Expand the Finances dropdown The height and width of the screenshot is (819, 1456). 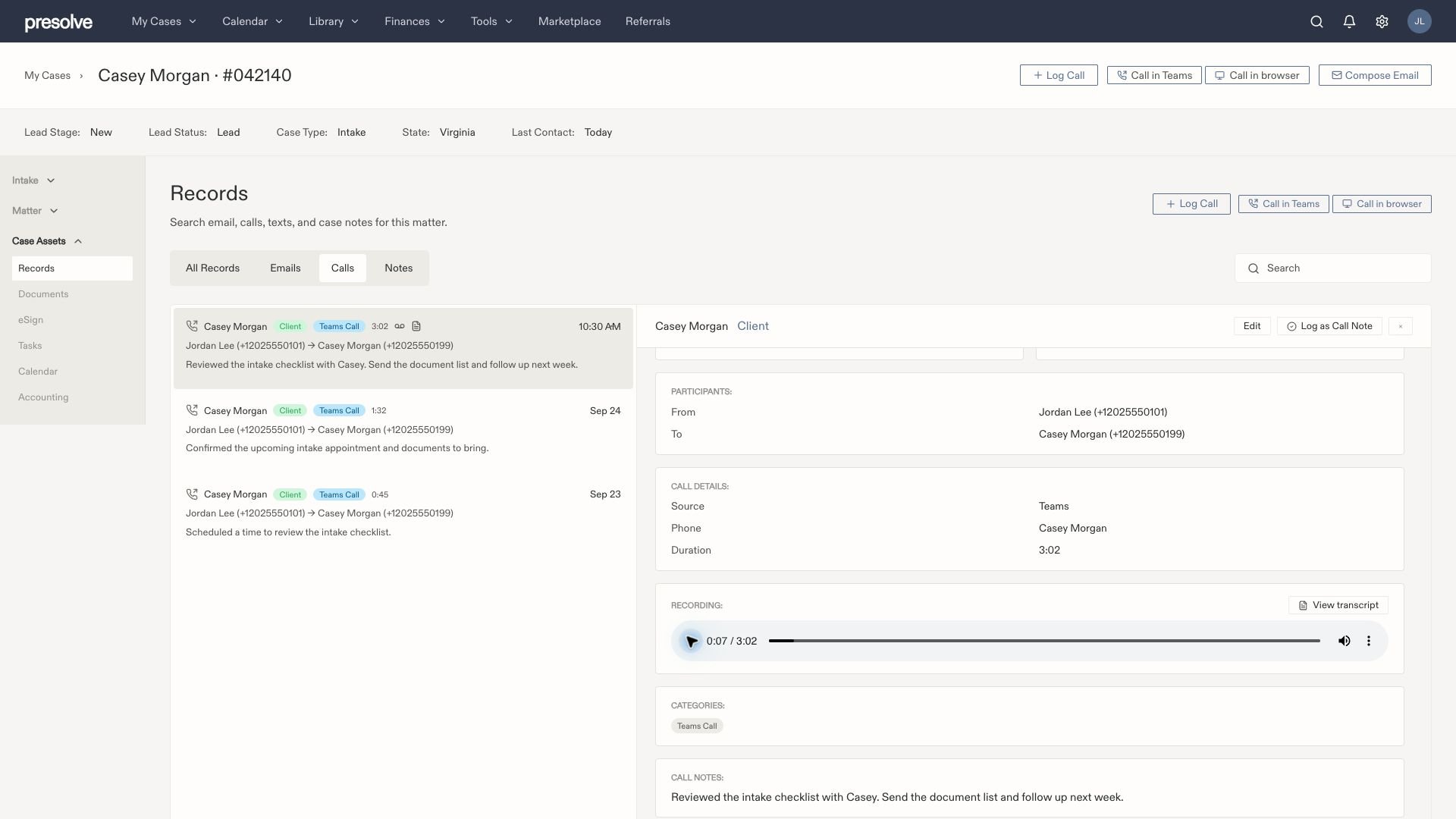(x=415, y=21)
